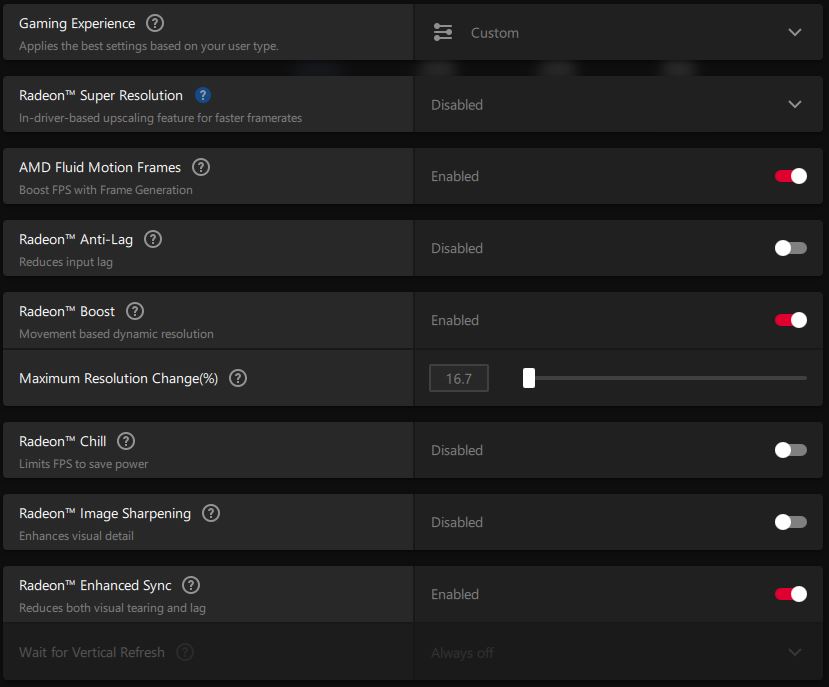Click the blue help icon beside Radeon Super Resolution
829x687 pixels.
pos(203,95)
